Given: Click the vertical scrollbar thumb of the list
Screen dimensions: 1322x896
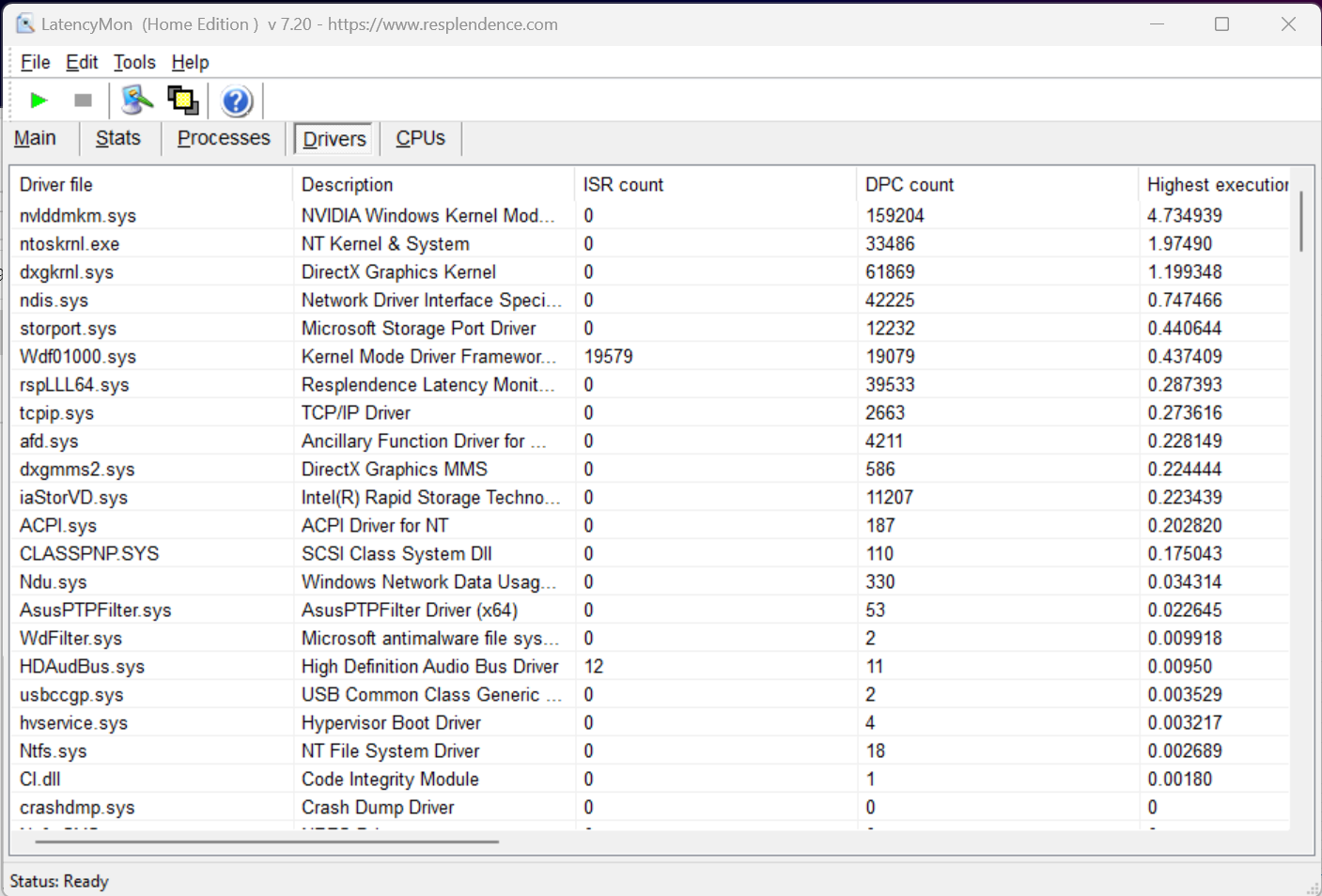Looking at the screenshot, I should (1301, 222).
